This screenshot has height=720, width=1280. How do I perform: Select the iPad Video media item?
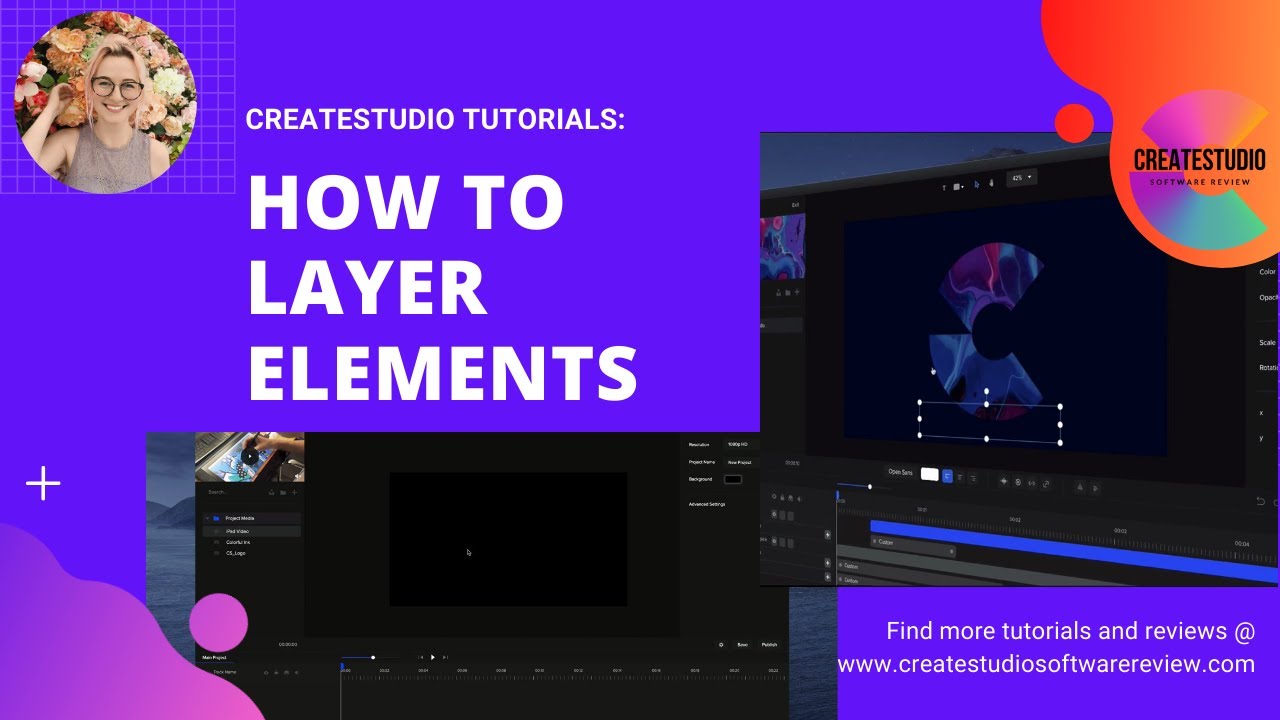coord(251,531)
